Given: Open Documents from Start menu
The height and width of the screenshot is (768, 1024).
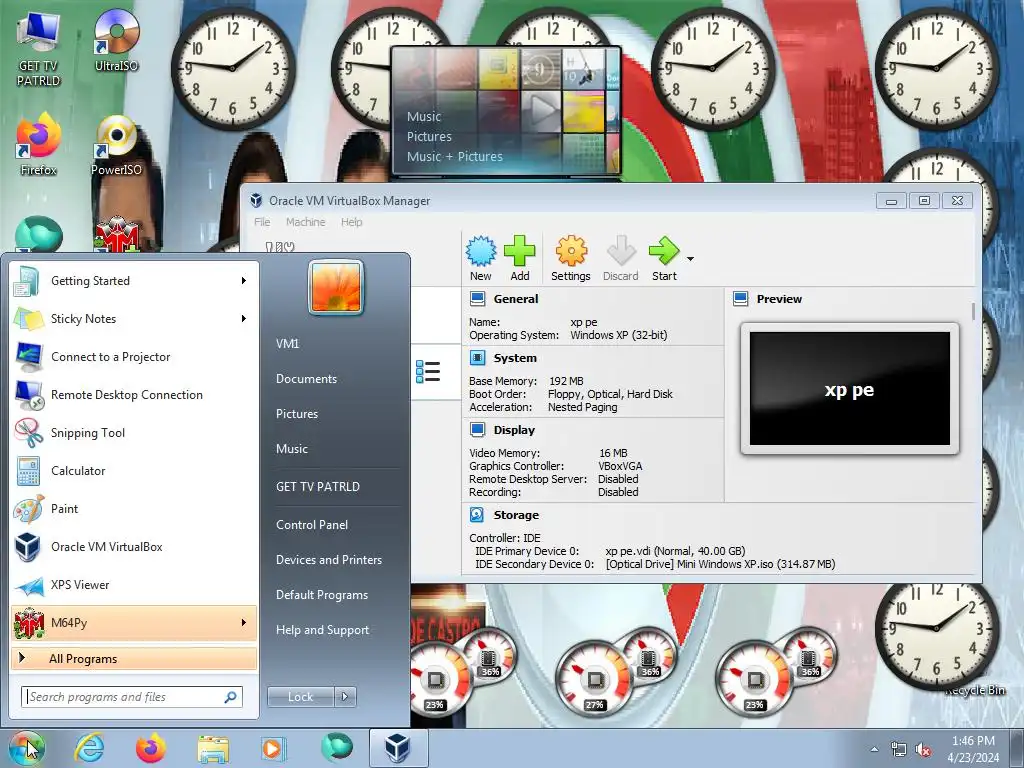Looking at the screenshot, I should pos(306,379).
